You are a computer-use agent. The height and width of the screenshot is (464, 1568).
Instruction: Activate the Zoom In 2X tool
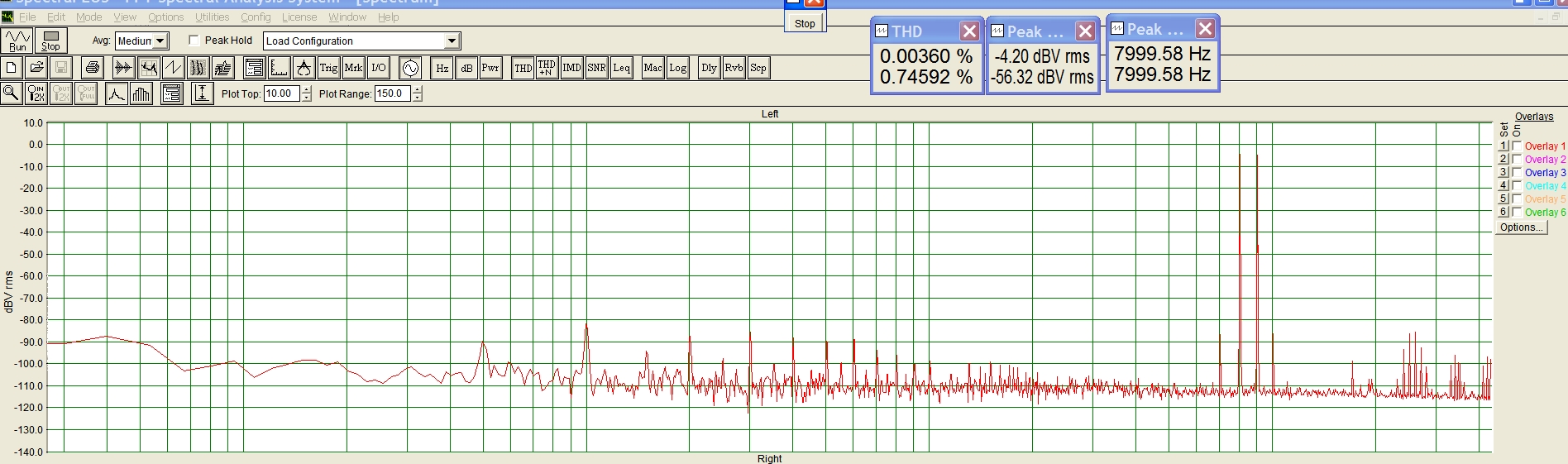[36, 93]
